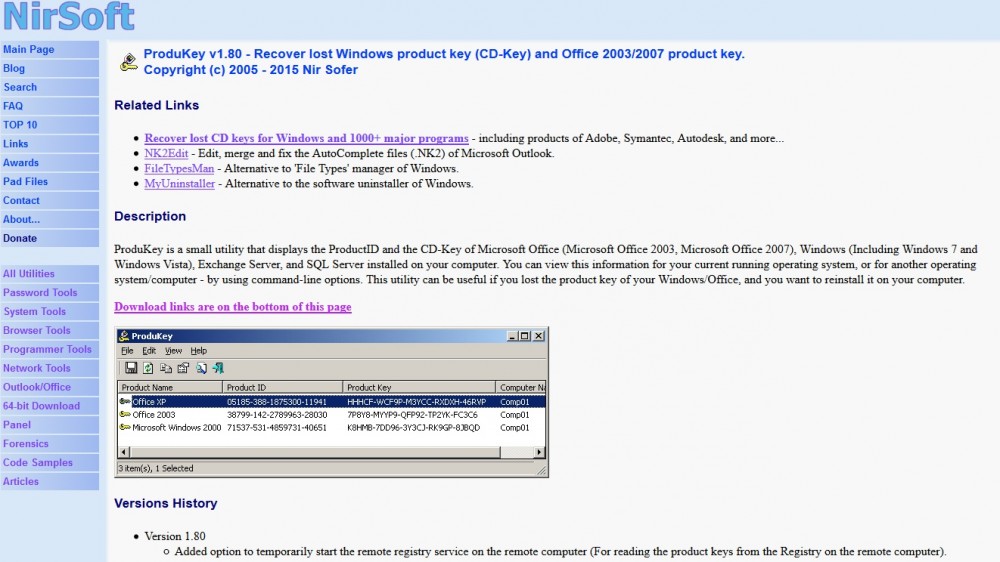Open the MyUninstaller link
This screenshot has height=562, width=1000.
[179, 184]
